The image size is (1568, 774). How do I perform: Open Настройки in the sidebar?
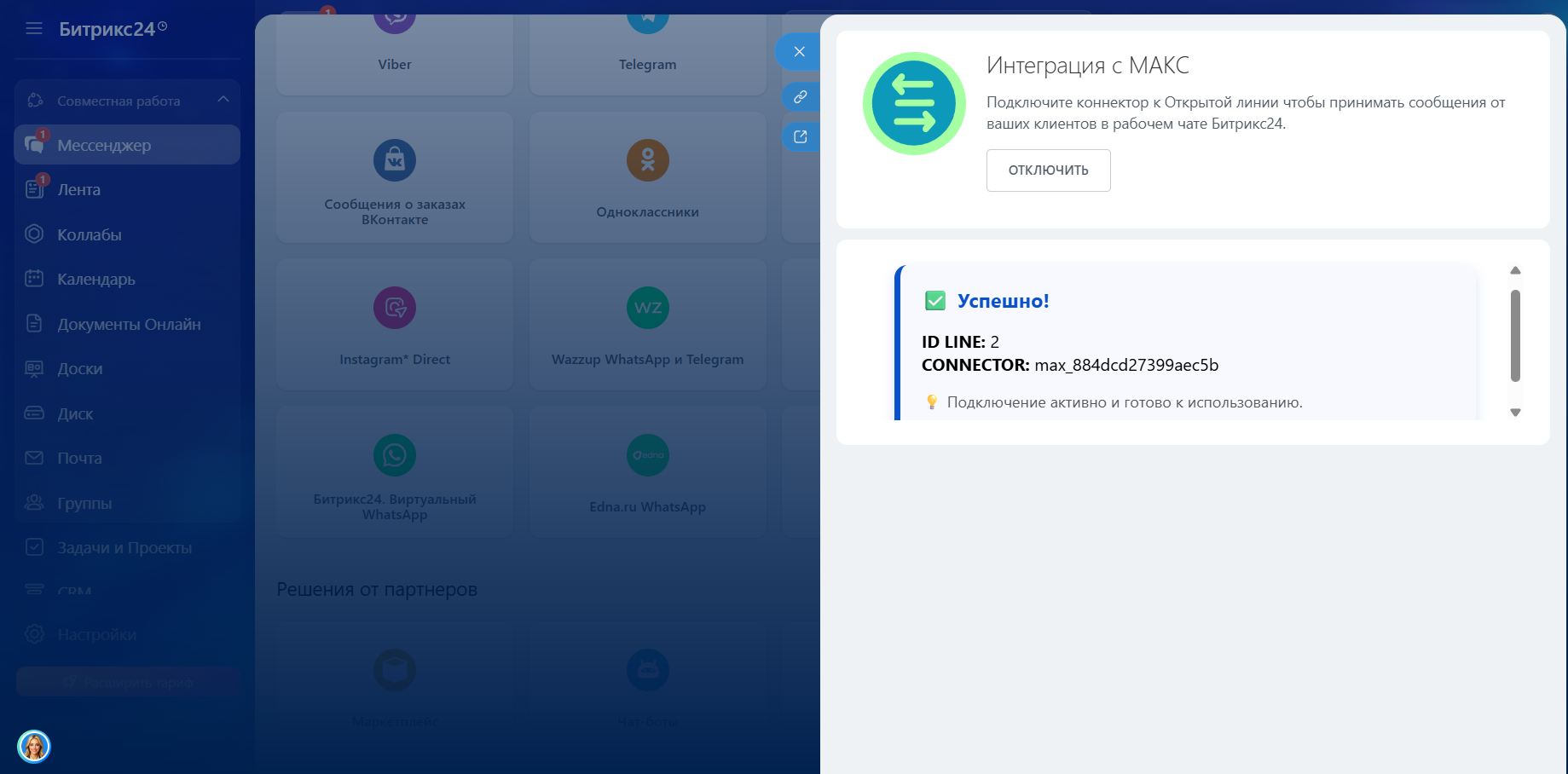pyautogui.click(x=127, y=634)
